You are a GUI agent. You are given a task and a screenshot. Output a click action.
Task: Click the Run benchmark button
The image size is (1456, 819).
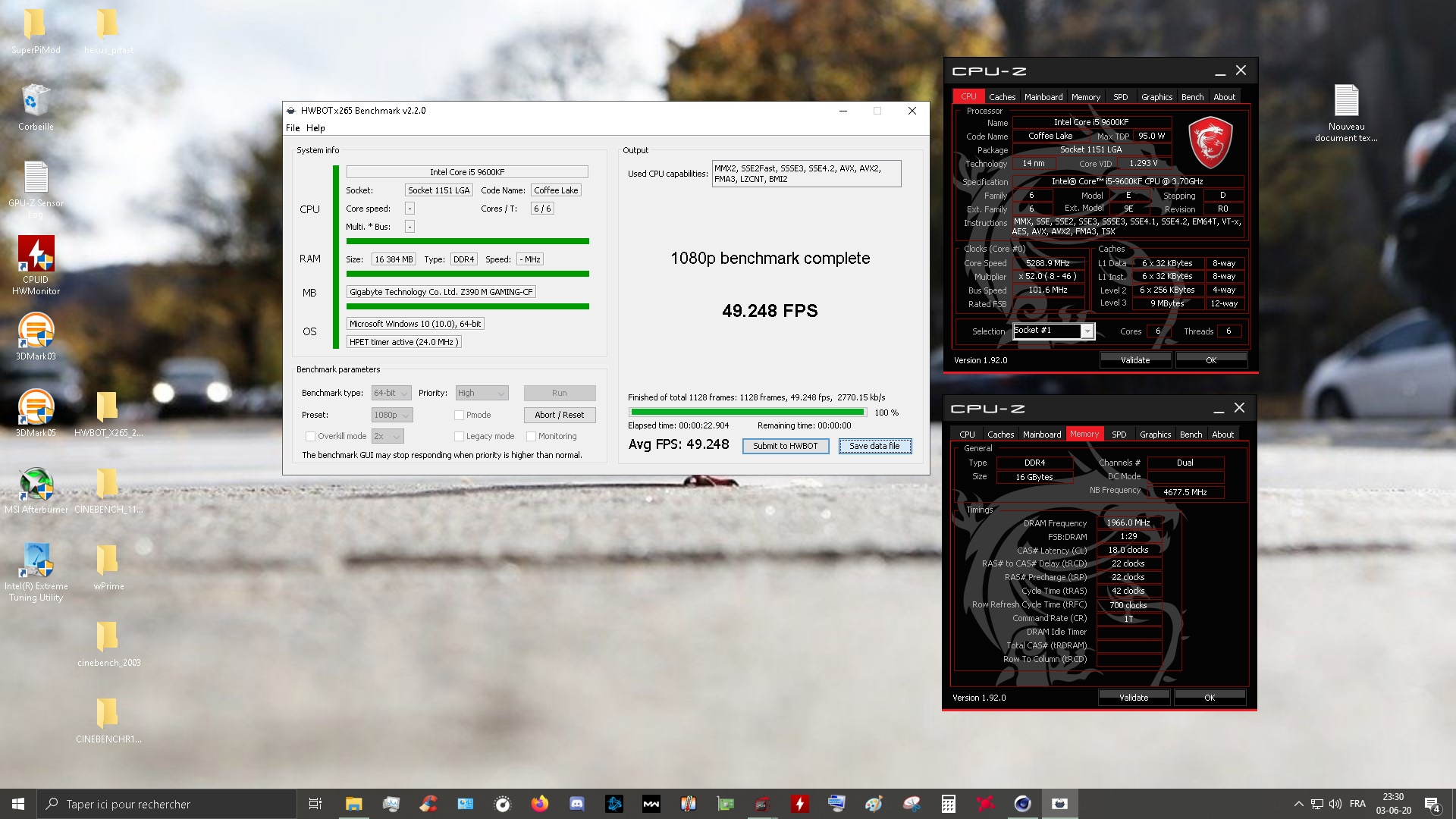pos(560,393)
